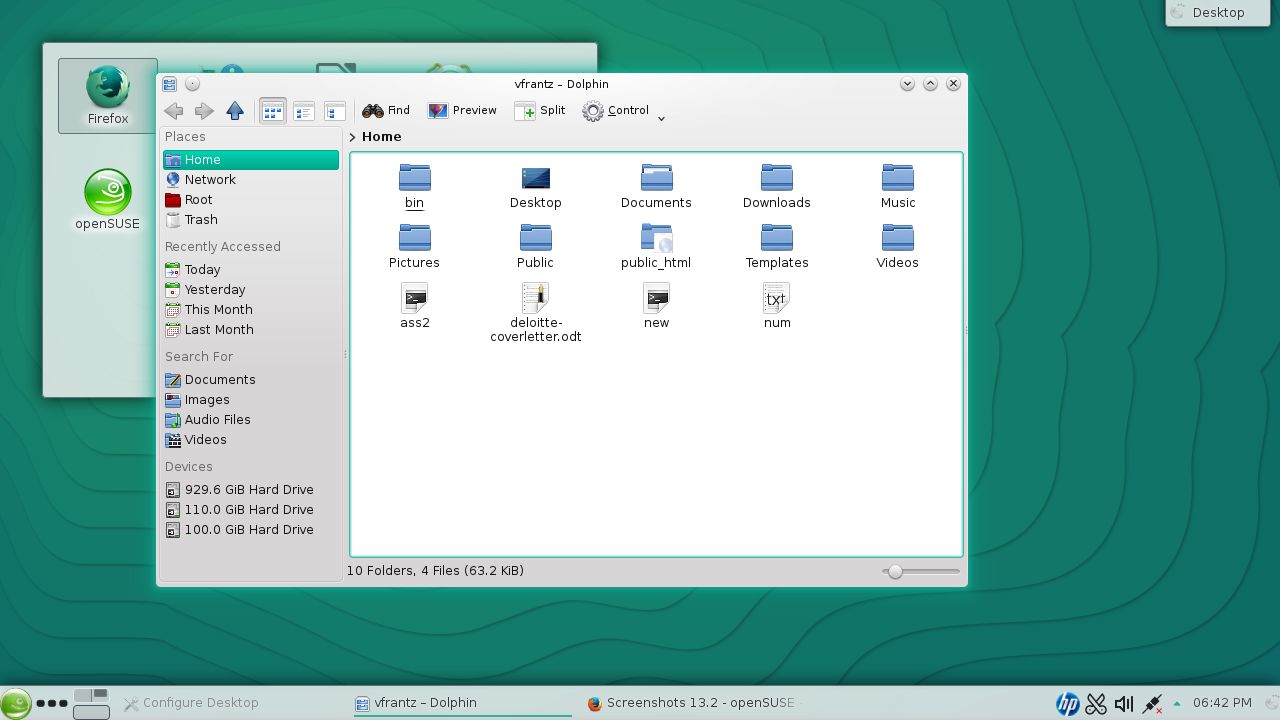This screenshot has height=720, width=1280.
Task: Click the volume icon in system tray
Action: tap(1124, 704)
